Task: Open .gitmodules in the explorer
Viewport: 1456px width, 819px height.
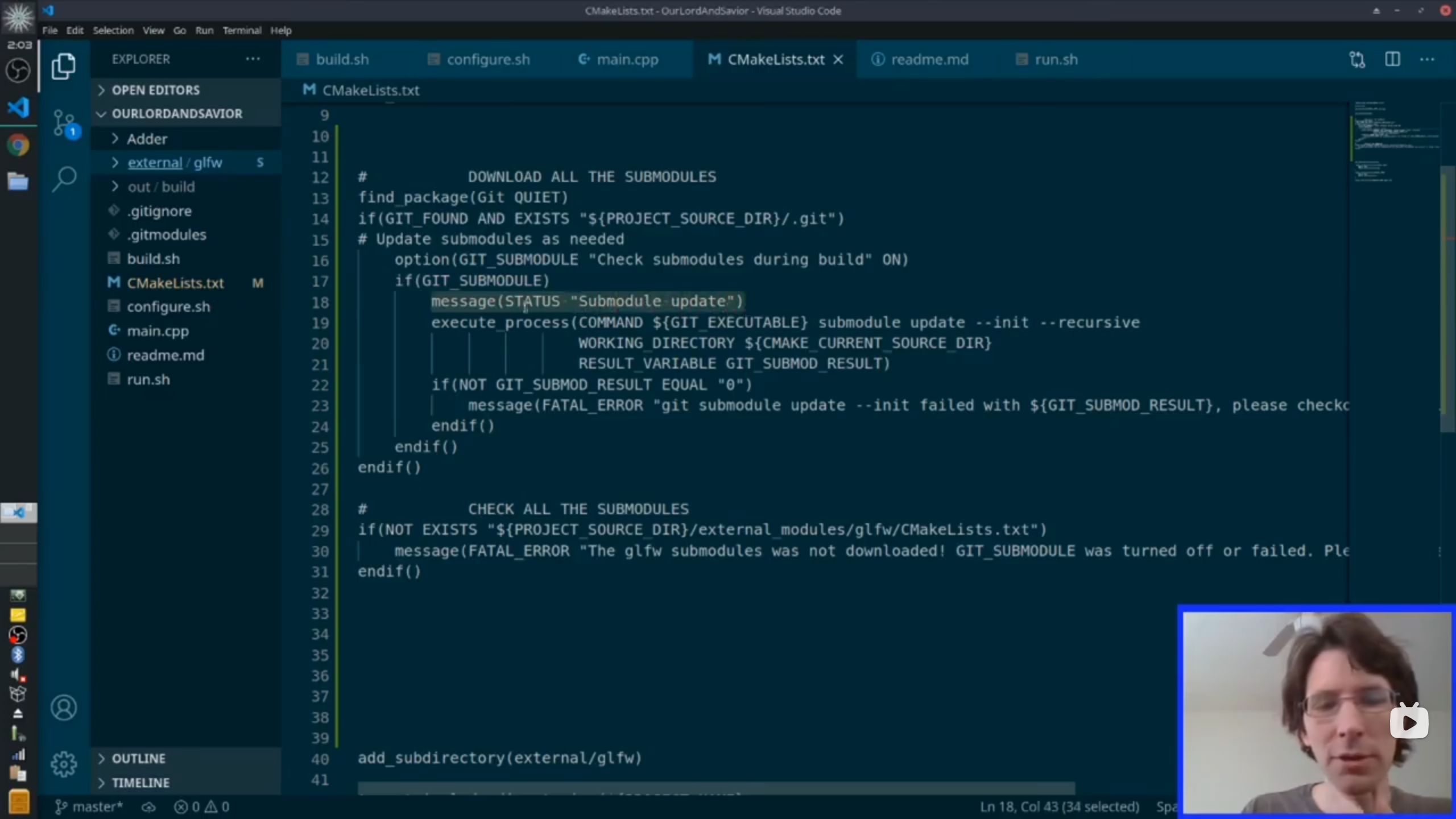Action: (x=186, y=235)
